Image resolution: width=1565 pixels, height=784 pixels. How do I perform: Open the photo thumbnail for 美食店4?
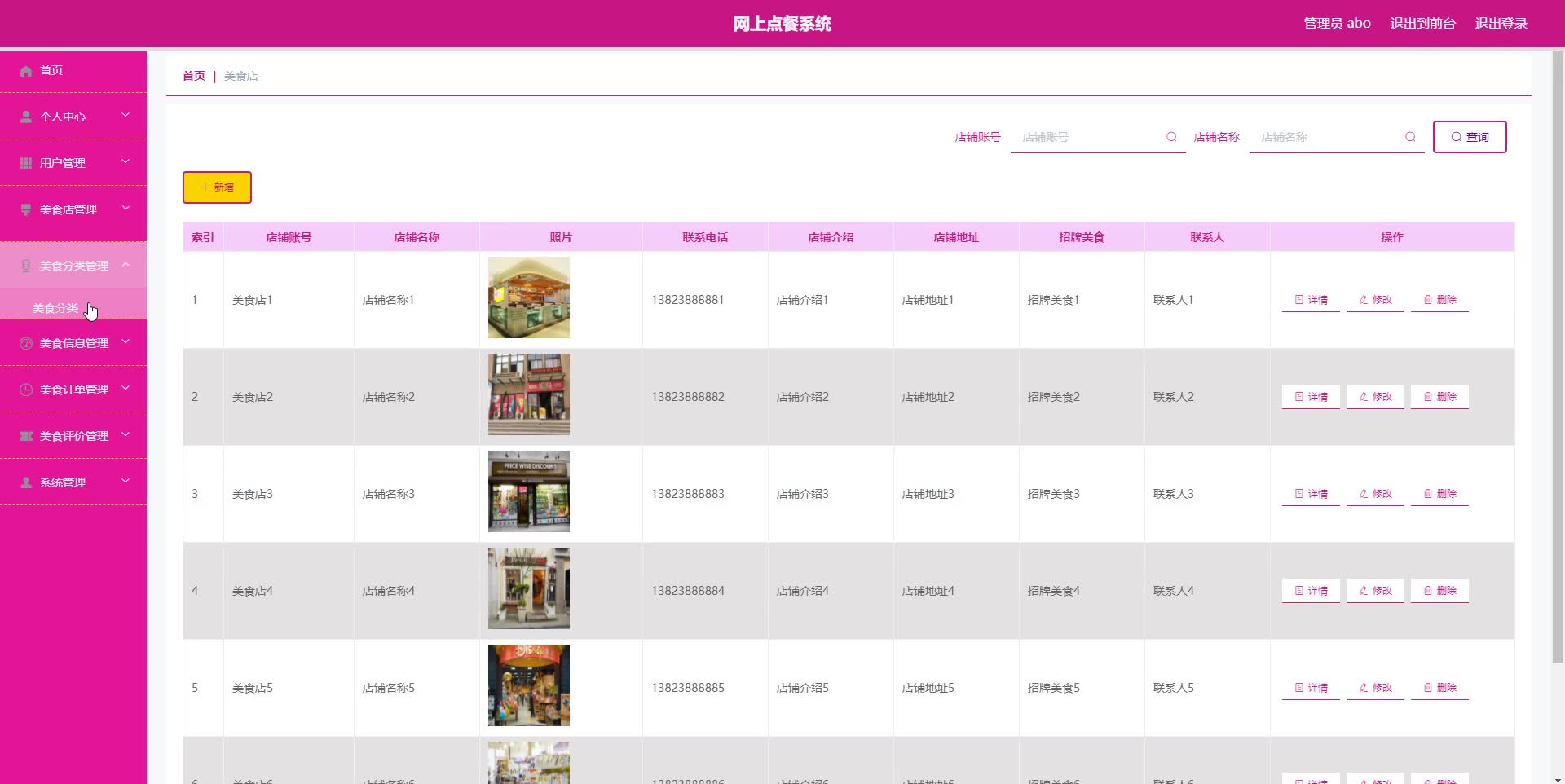coord(529,588)
